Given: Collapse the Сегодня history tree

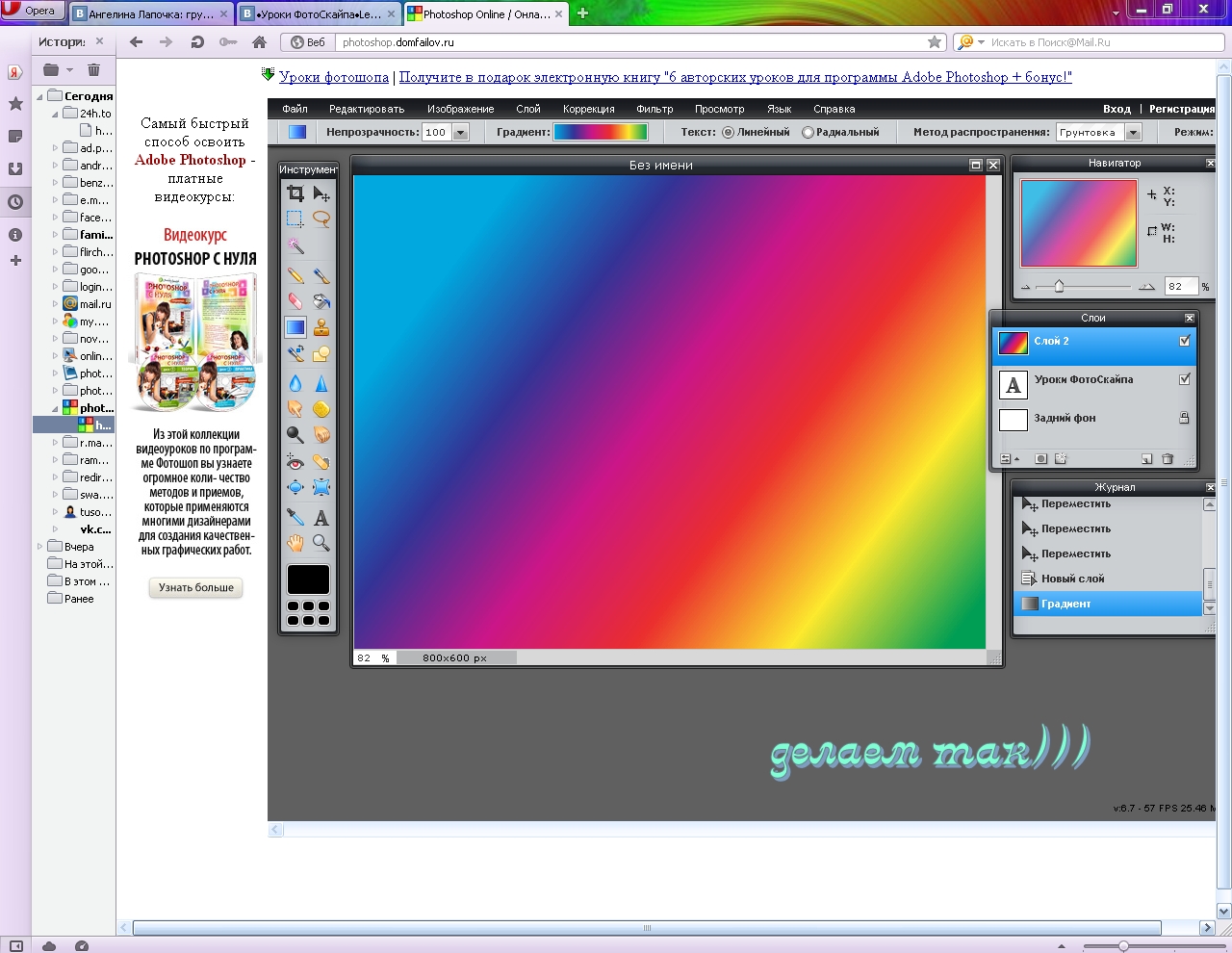Looking at the screenshot, I should 40,96.
